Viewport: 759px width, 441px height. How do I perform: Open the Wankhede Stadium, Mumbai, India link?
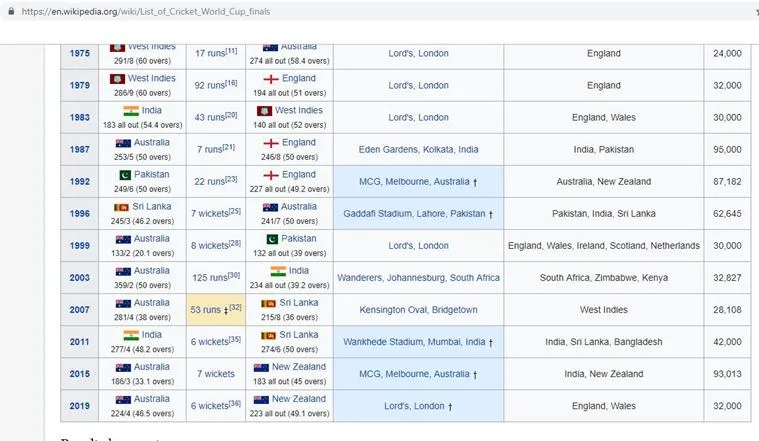(414, 342)
